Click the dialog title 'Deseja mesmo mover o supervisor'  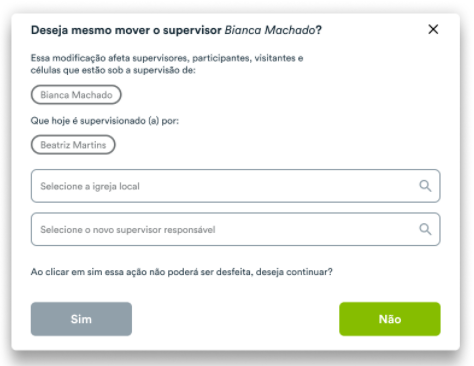point(126,30)
